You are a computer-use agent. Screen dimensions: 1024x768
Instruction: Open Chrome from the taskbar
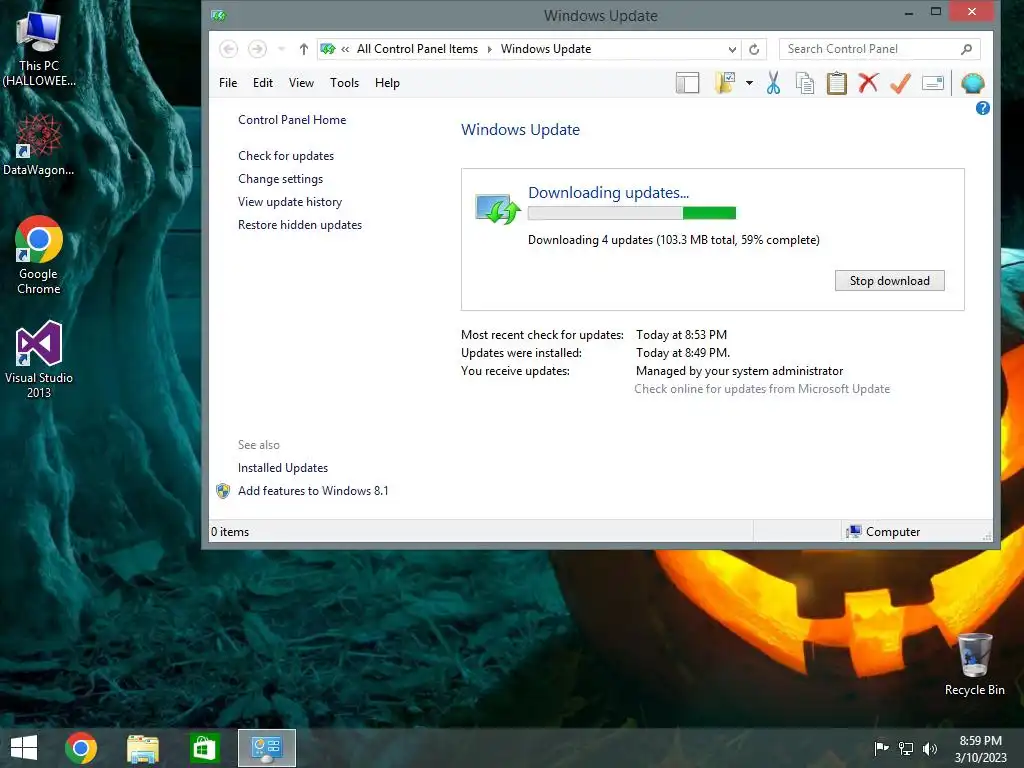tap(81, 748)
